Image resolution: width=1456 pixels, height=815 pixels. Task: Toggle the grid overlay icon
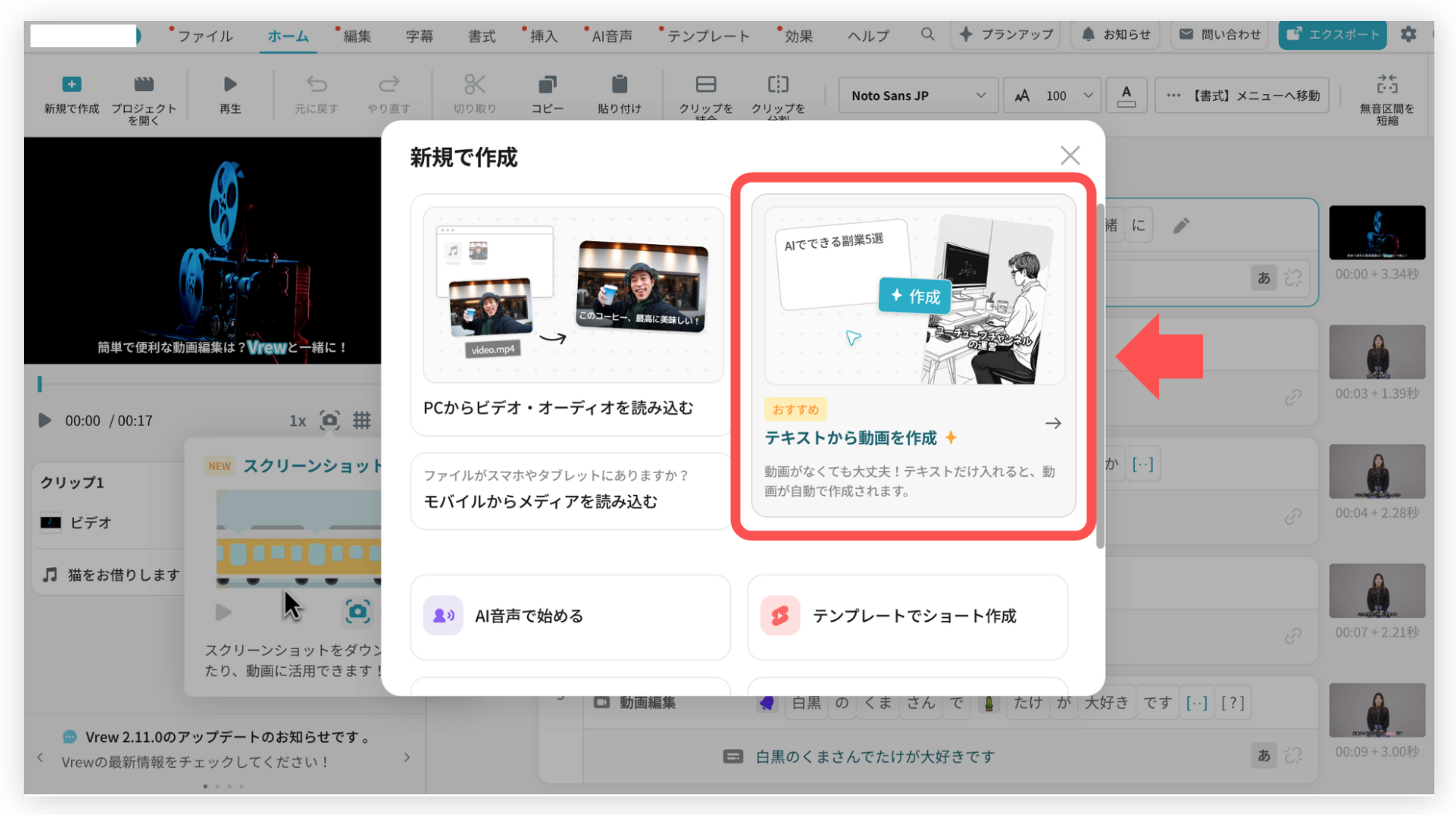[x=362, y=421]
